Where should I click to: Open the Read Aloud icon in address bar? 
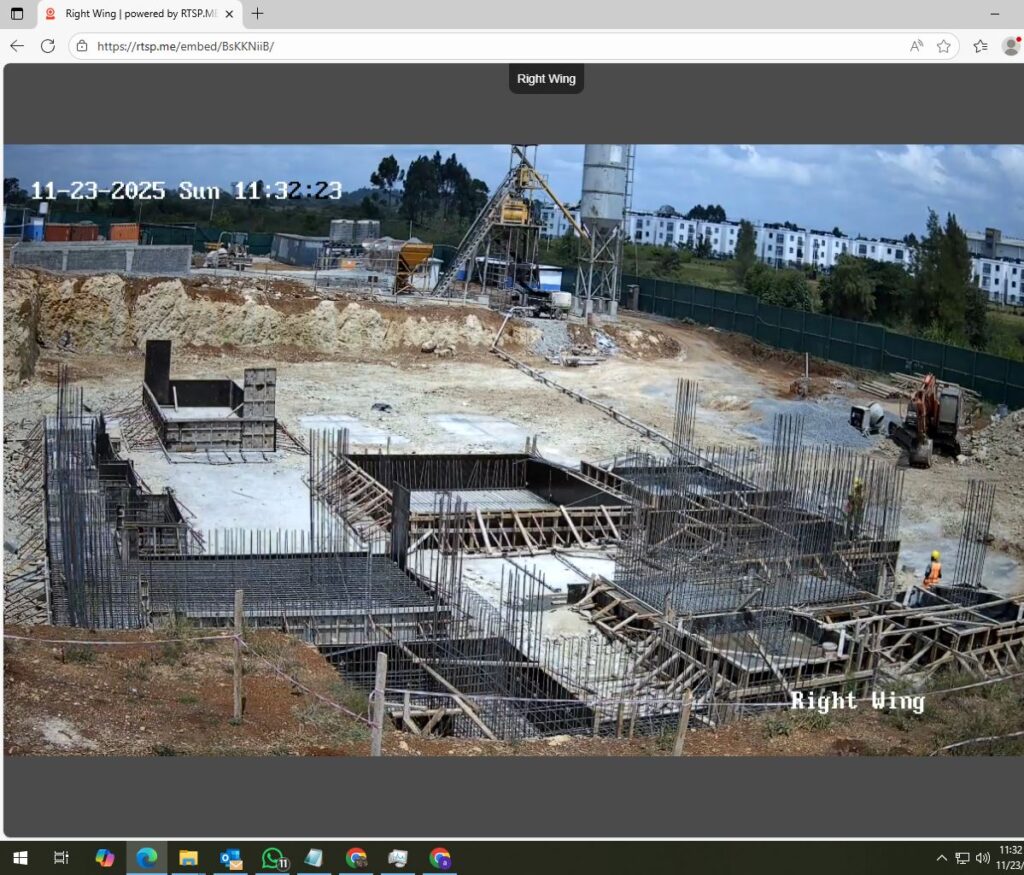click(x=916, y=46)
